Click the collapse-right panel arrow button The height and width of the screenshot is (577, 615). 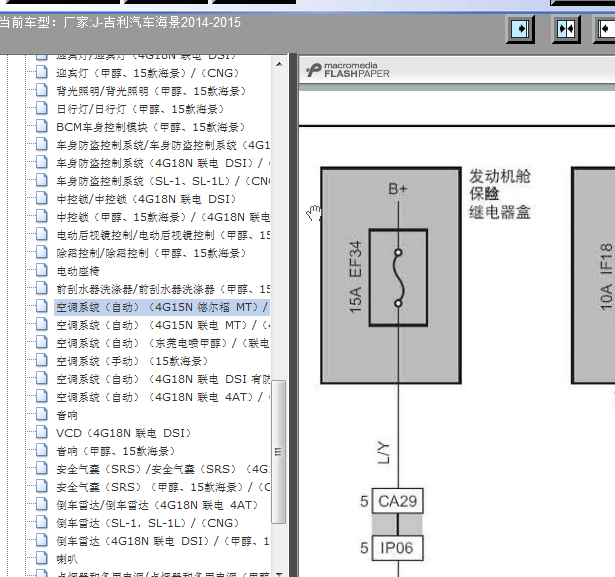[520, 29]
